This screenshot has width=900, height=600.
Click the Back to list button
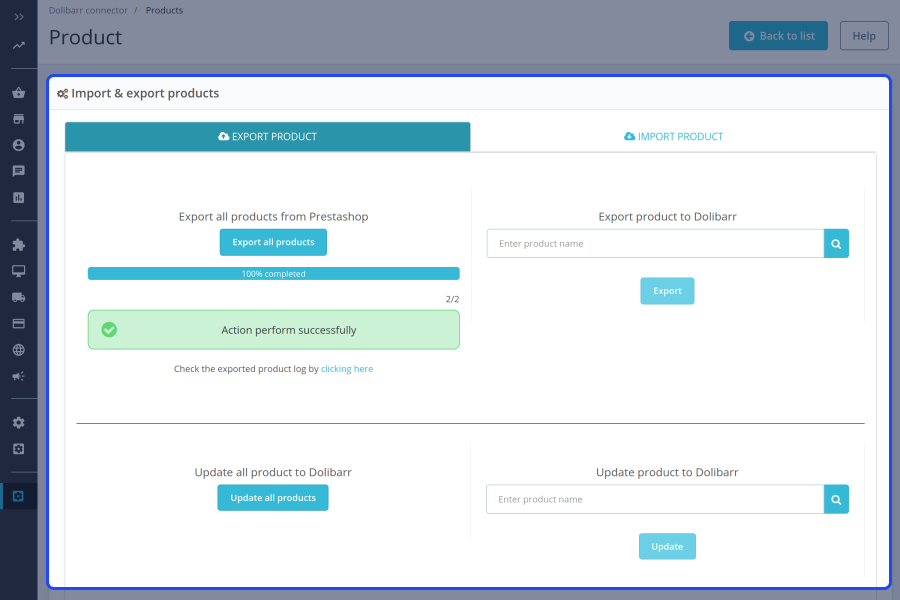(x=778, y=36)
